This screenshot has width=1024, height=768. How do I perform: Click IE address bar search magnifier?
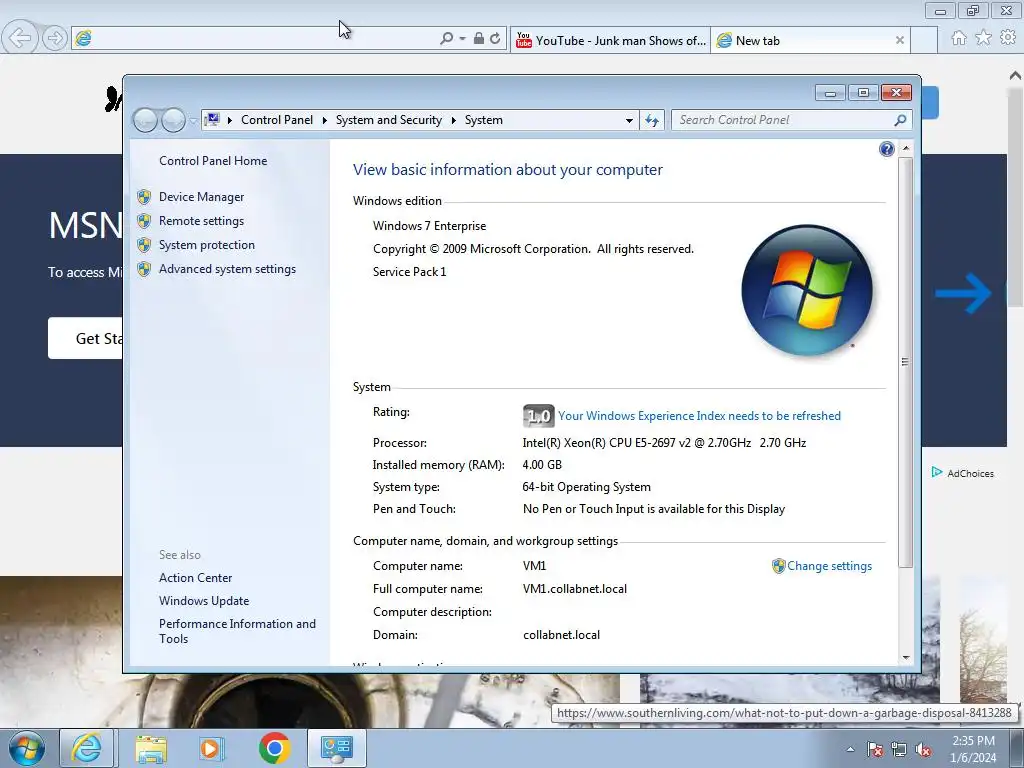point(447,39)
